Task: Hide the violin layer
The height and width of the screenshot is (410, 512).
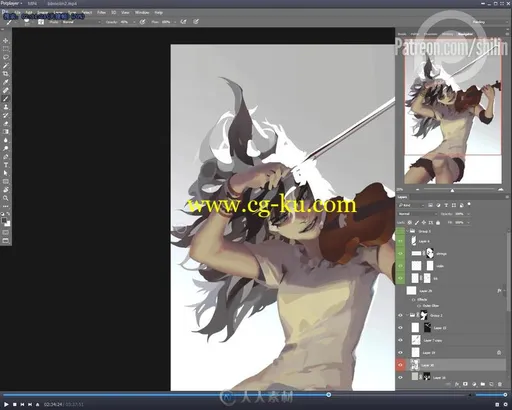Action: (400, 266)
